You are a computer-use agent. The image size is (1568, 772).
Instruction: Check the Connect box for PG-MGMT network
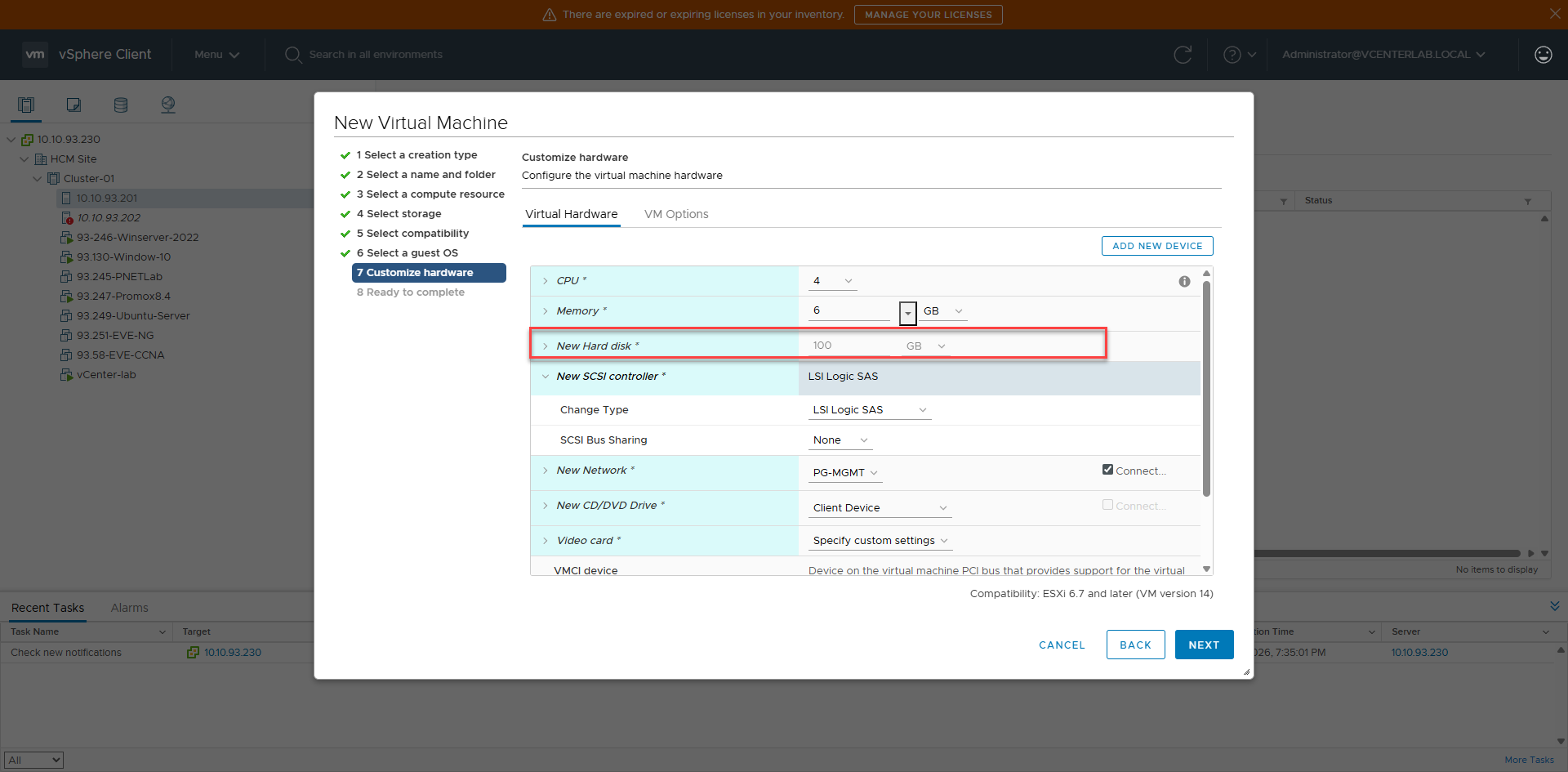(x=1107, y=469)
